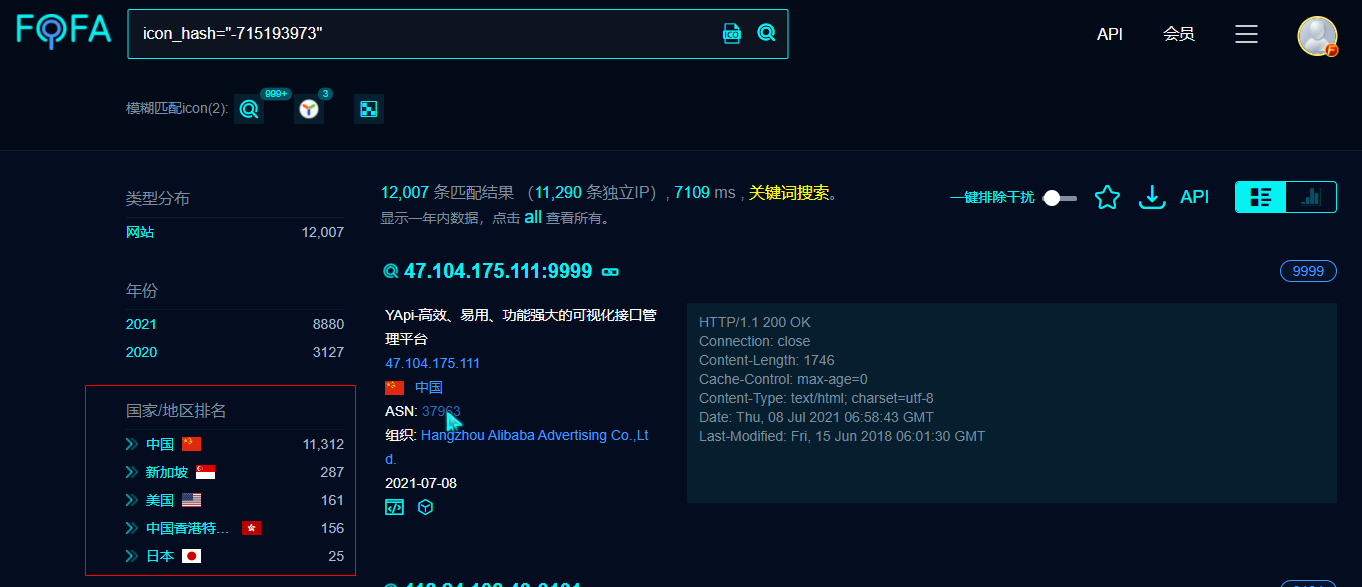Select the fuzzy match icon with badge 3
This screenshot has width=1362, height=587.
coord(309,109)
